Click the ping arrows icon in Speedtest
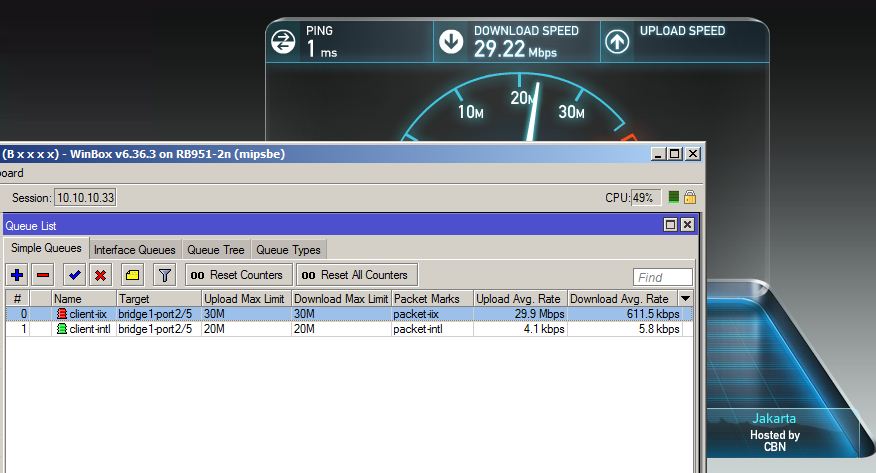The width and height of the screenshot is (876, 473). [x=283, y=41]
